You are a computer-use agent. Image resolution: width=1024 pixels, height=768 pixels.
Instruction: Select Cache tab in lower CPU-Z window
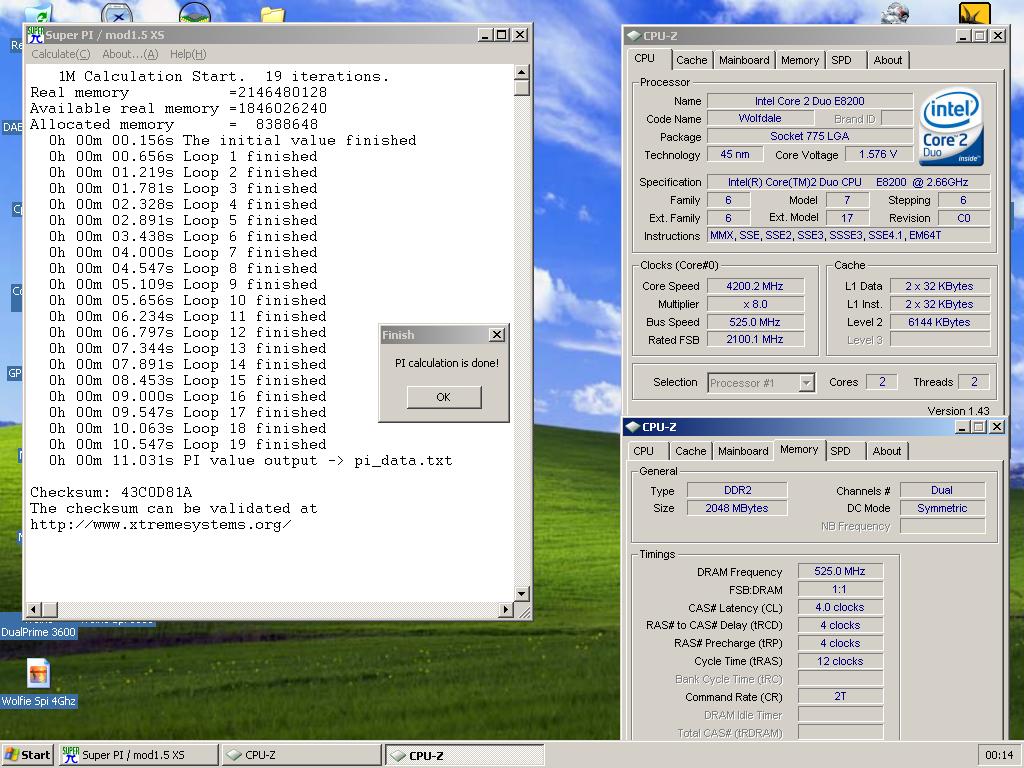pos(690,451)
